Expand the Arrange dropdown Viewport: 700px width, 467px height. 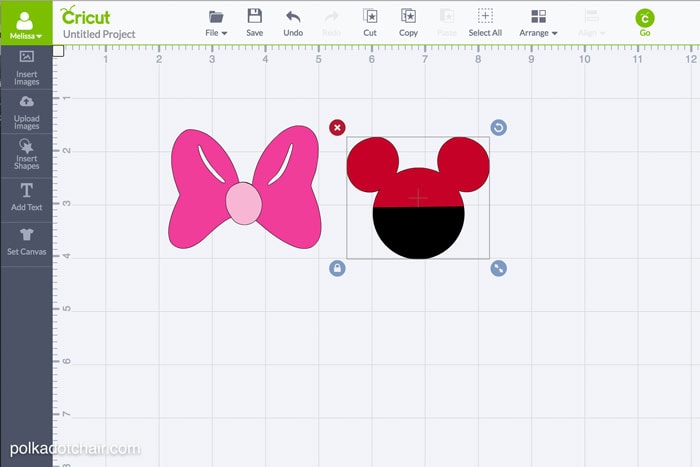click(539, 22)
